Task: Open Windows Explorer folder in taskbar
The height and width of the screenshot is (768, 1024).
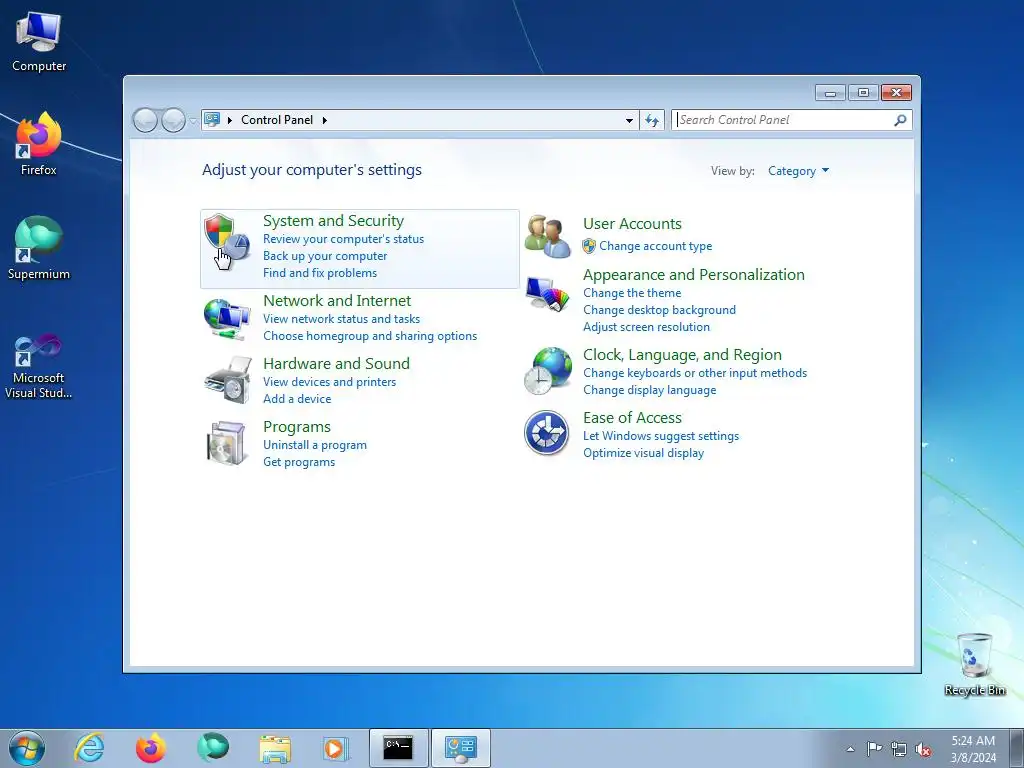Action: pos(275,749)
